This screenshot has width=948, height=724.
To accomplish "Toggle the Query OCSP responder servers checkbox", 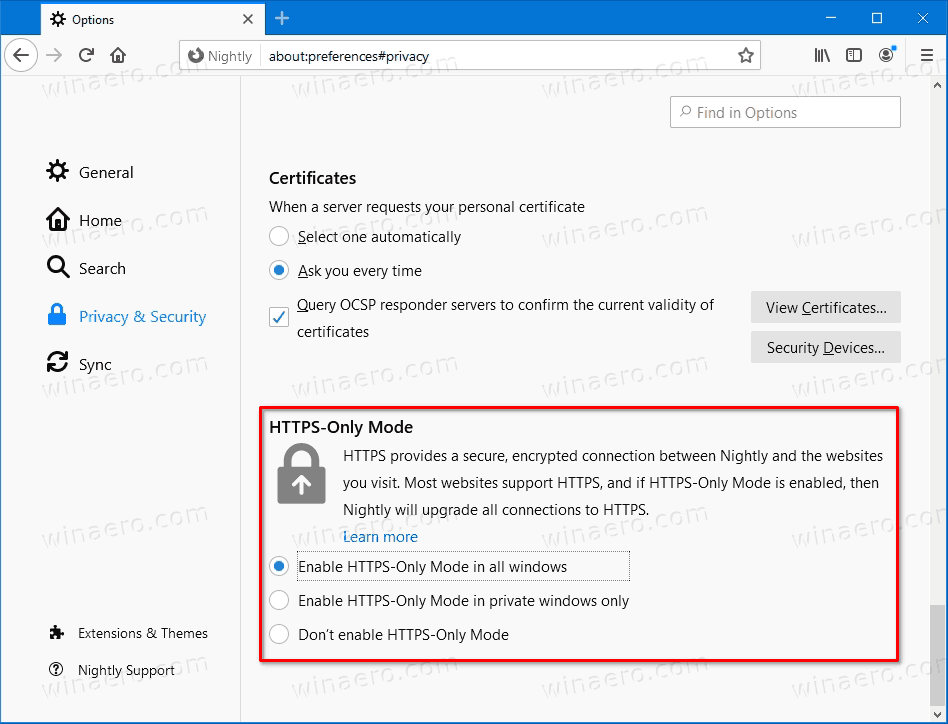I will click(279, 317).
